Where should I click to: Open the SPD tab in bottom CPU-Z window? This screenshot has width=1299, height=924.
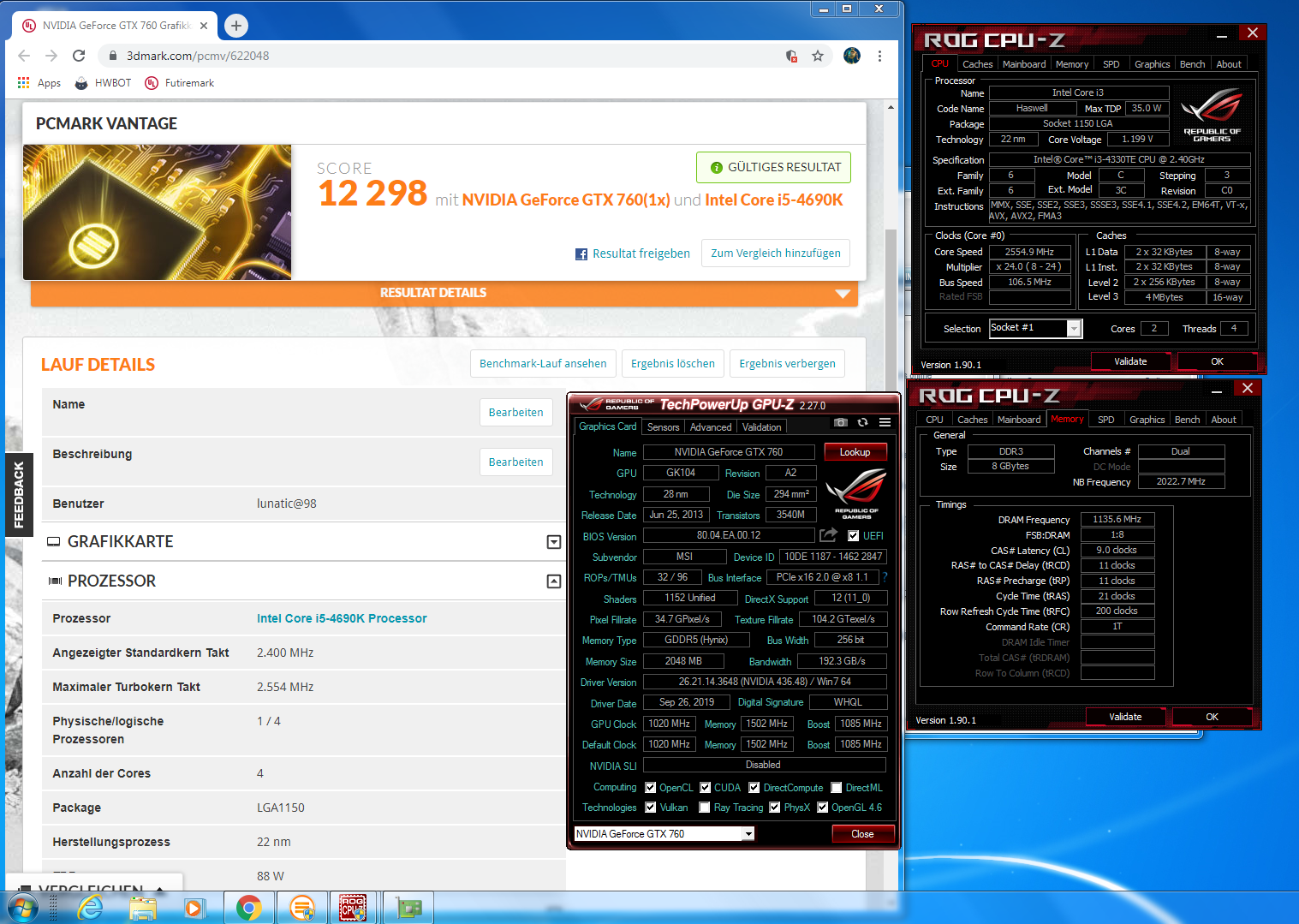click(1106, 420)
